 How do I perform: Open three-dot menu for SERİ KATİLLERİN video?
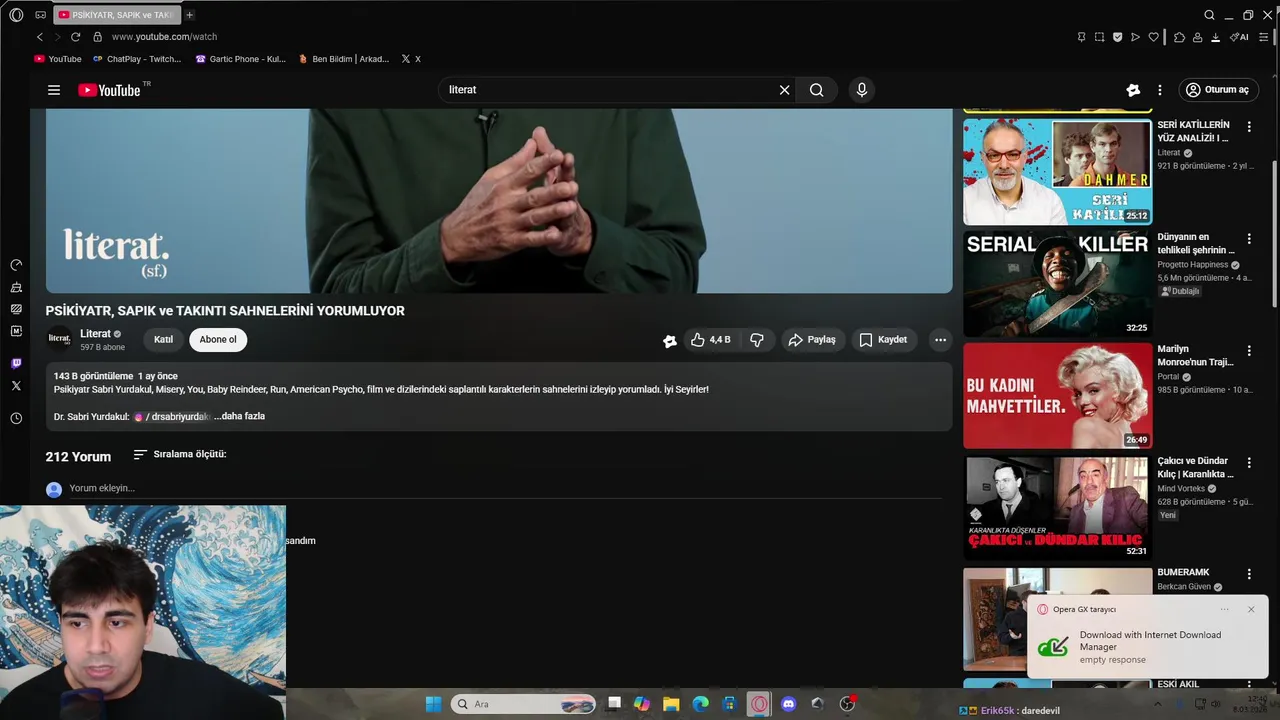[1249, 127]
